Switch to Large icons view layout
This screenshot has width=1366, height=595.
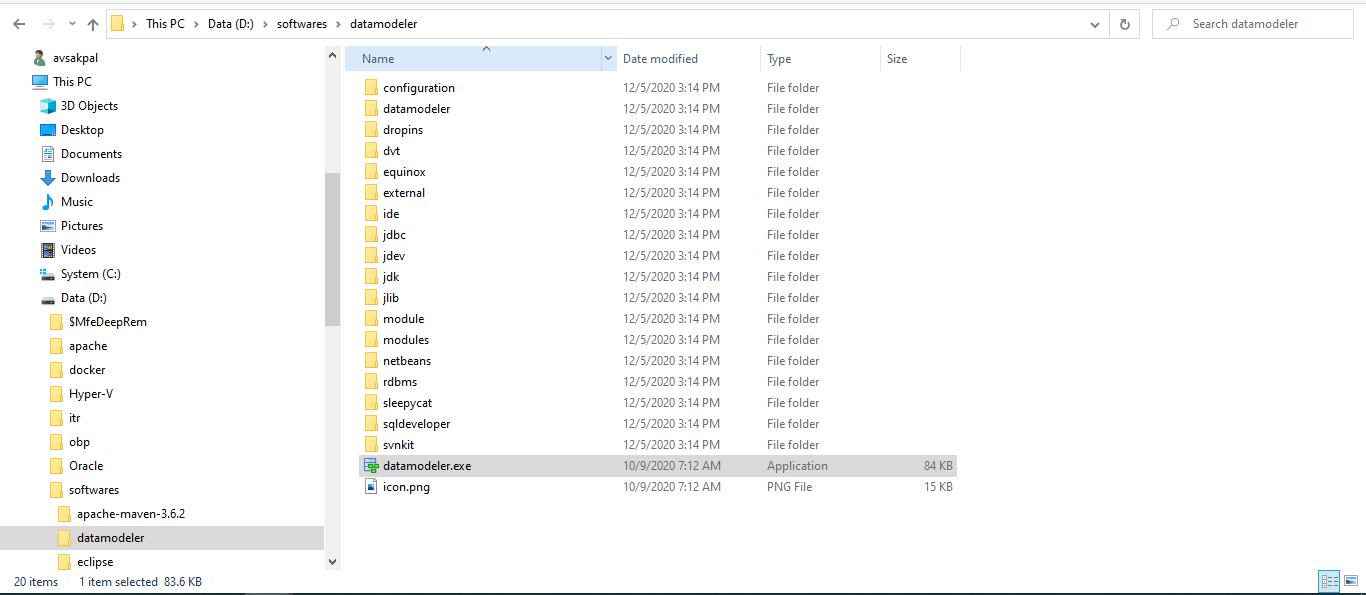pyautogui.click(x=1350, y=582)
